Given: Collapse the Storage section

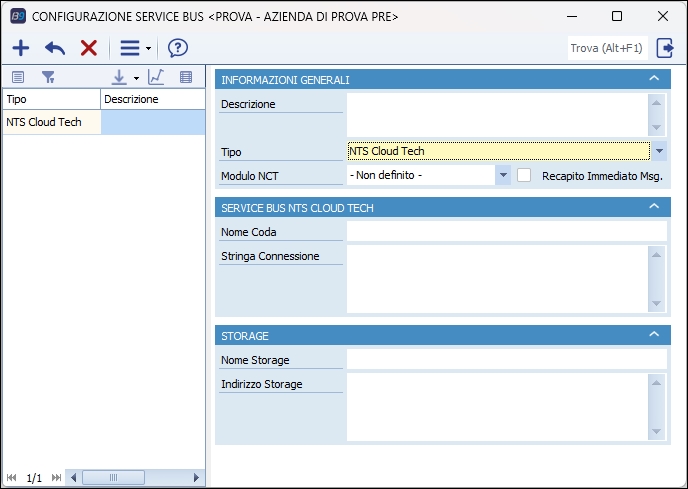Looking at the screenshot, I should (x=654, y=335).
